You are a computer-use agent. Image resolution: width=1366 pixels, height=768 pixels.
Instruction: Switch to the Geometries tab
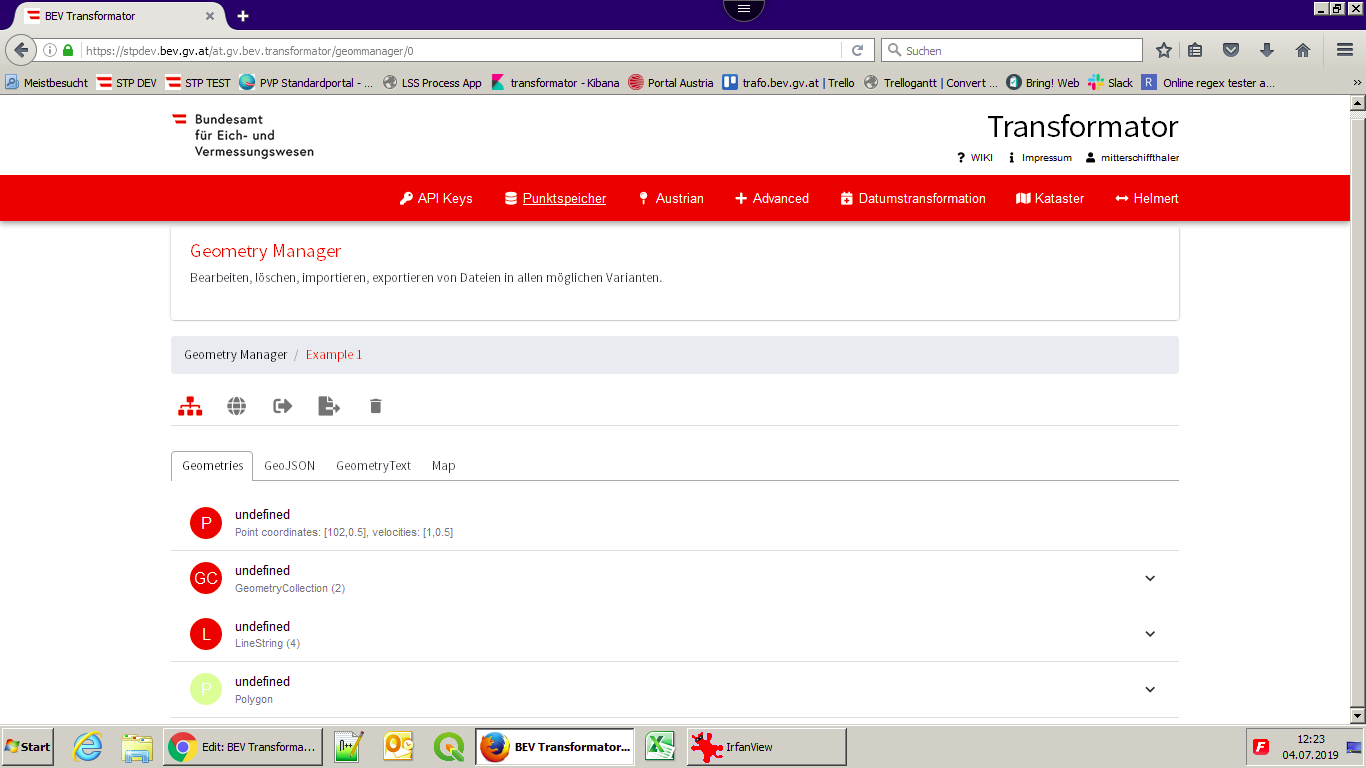(212, 466)
